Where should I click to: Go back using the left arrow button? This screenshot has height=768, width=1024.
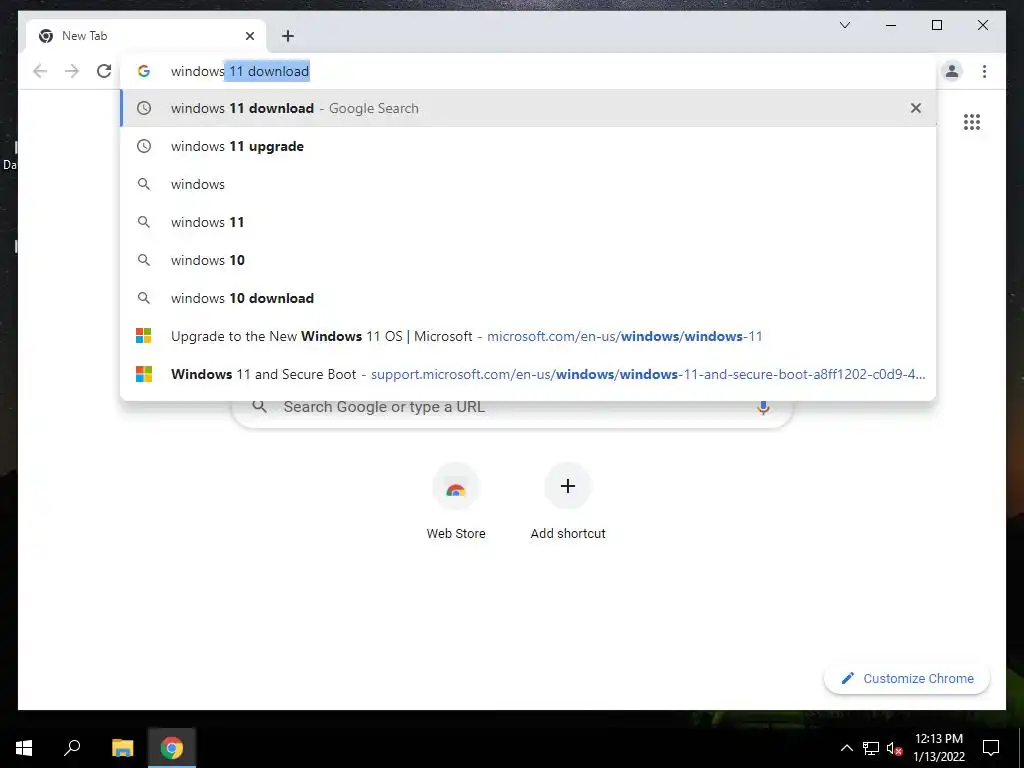40,71
